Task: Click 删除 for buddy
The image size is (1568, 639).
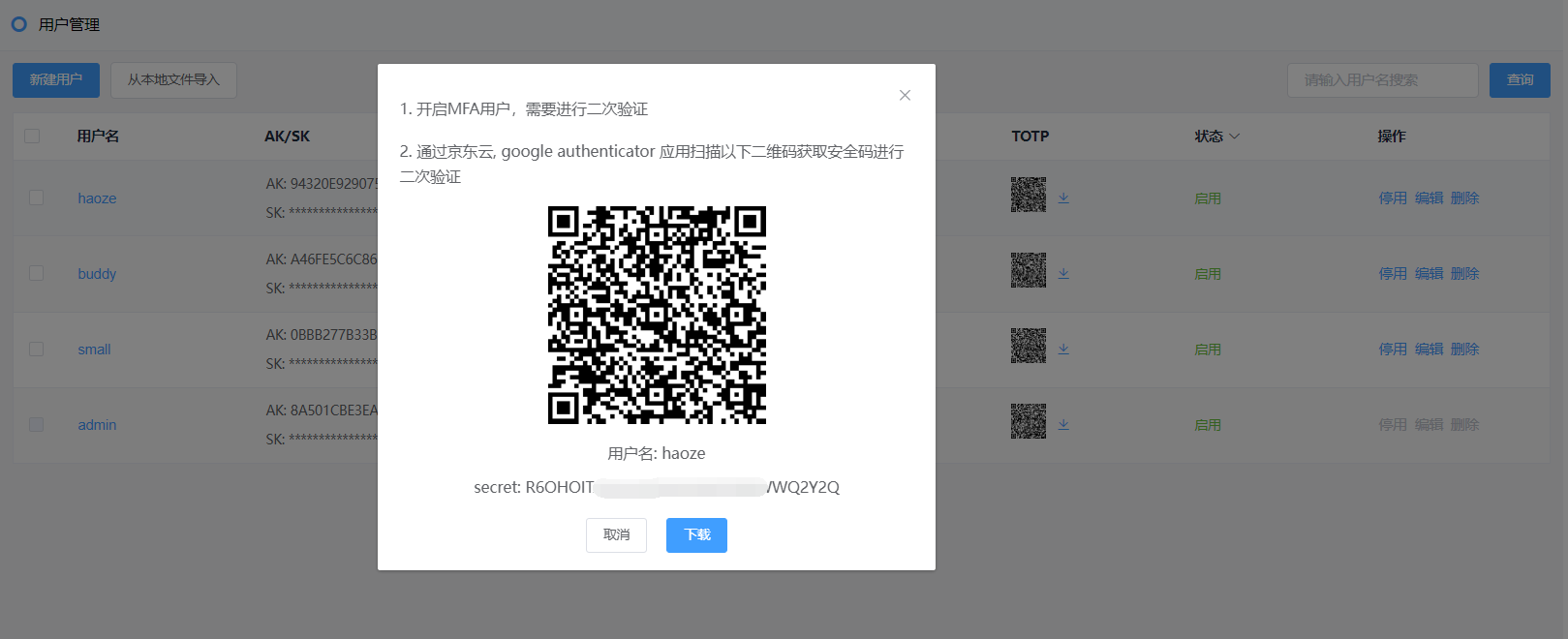Action: pos(1464,273)
